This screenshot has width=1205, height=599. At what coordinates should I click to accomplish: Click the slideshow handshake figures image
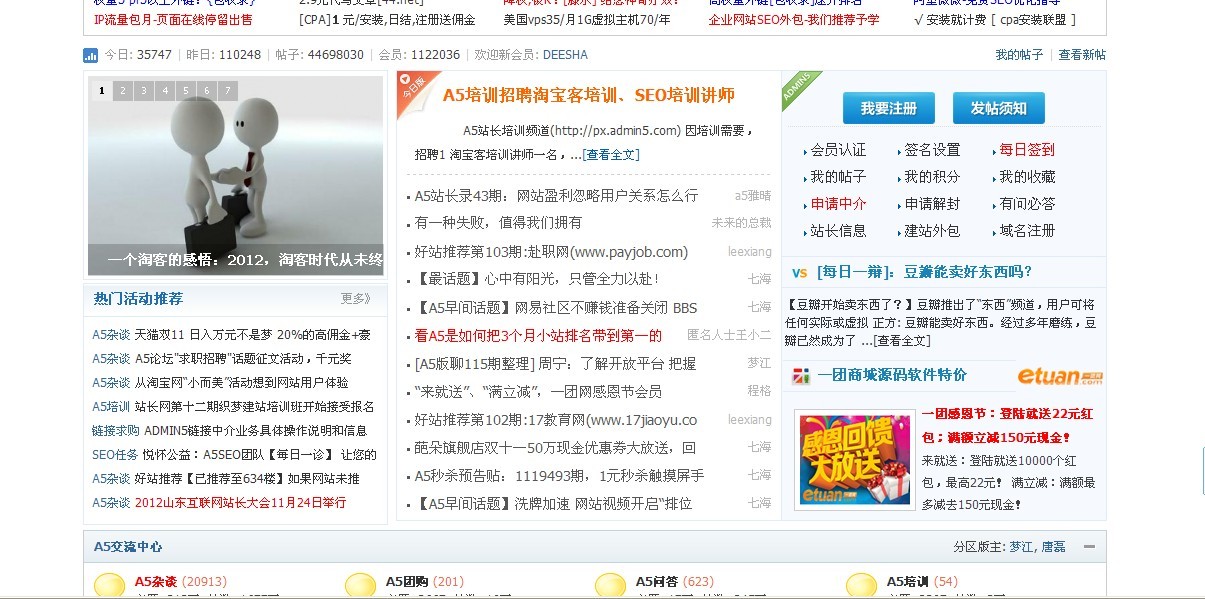click(235, 175)
